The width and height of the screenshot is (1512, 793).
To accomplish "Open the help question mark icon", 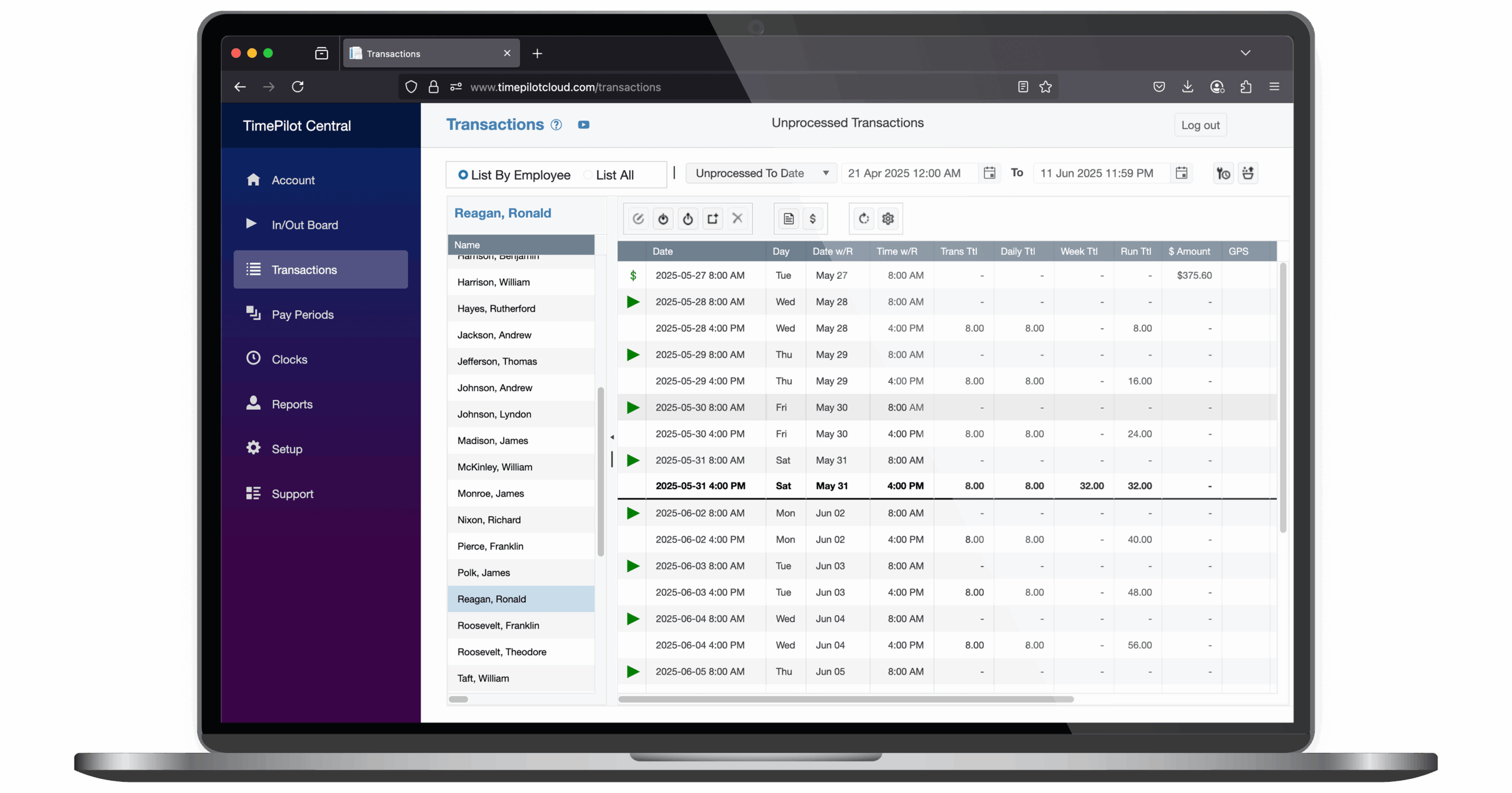I will (x=556, y=125).
